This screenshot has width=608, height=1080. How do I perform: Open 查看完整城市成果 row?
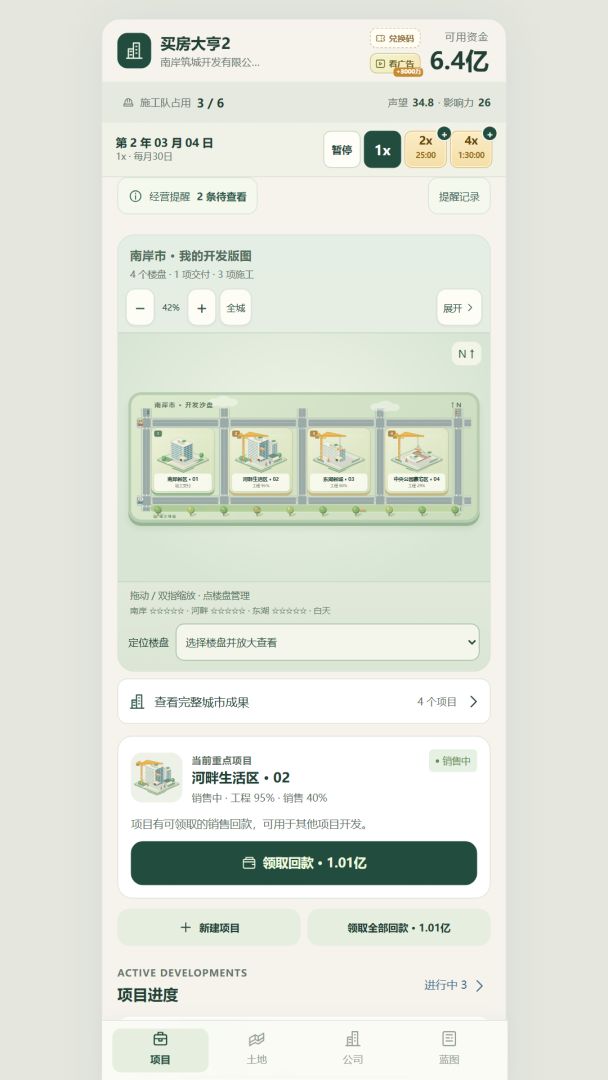click(304, 701)
